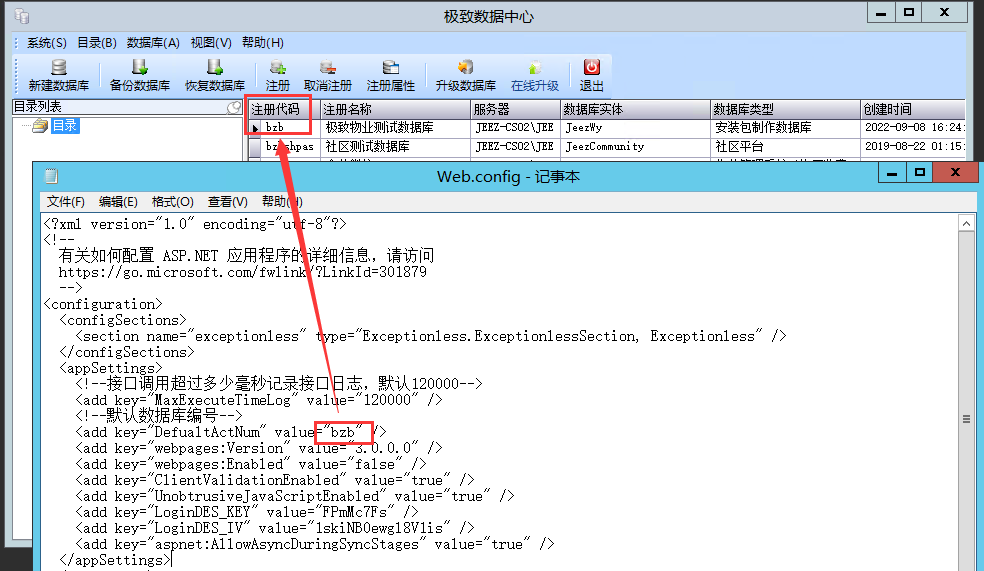Click the LoginDES_IV line in Notepad
This screenshot has height=571, width=984.
tap(275, 528)
